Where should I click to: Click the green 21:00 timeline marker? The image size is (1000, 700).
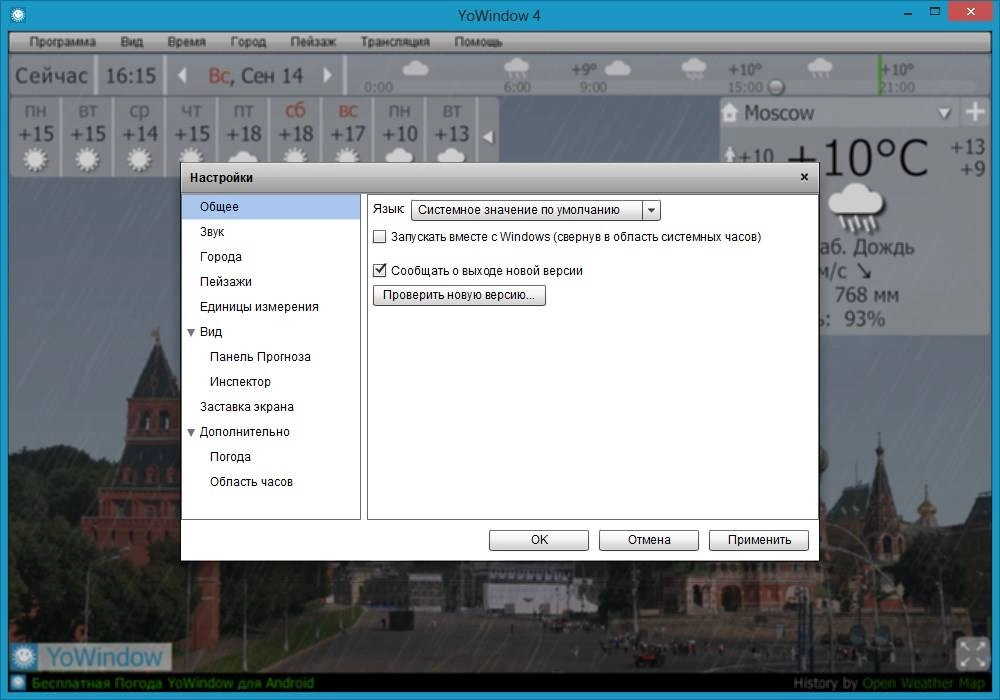pos(881,75)
